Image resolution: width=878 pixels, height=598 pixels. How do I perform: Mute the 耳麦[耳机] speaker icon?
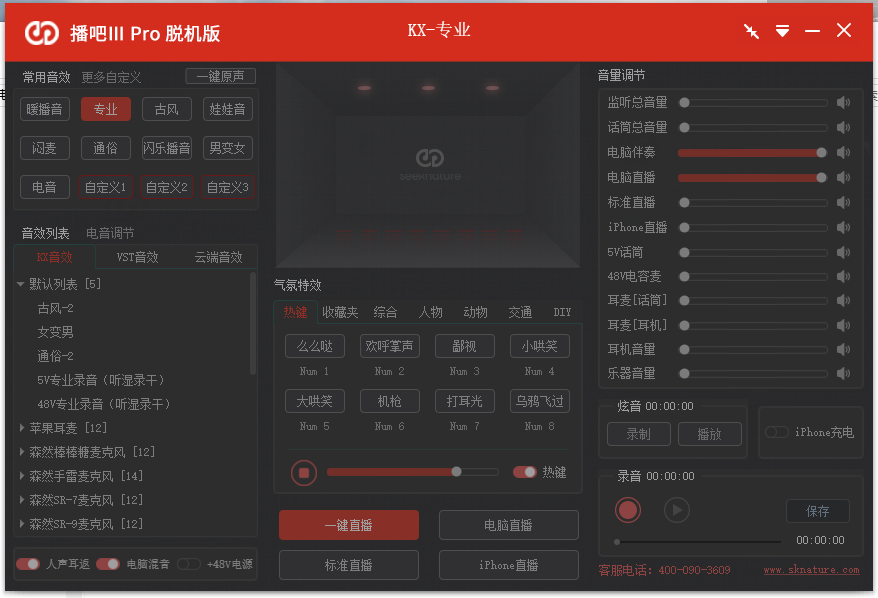click(x=843, y=325)
